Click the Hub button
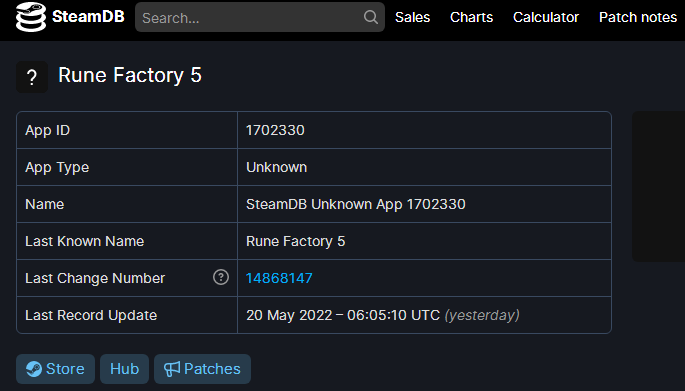The image size is (685, 391). pyautogui.click(x=125, y=369)
